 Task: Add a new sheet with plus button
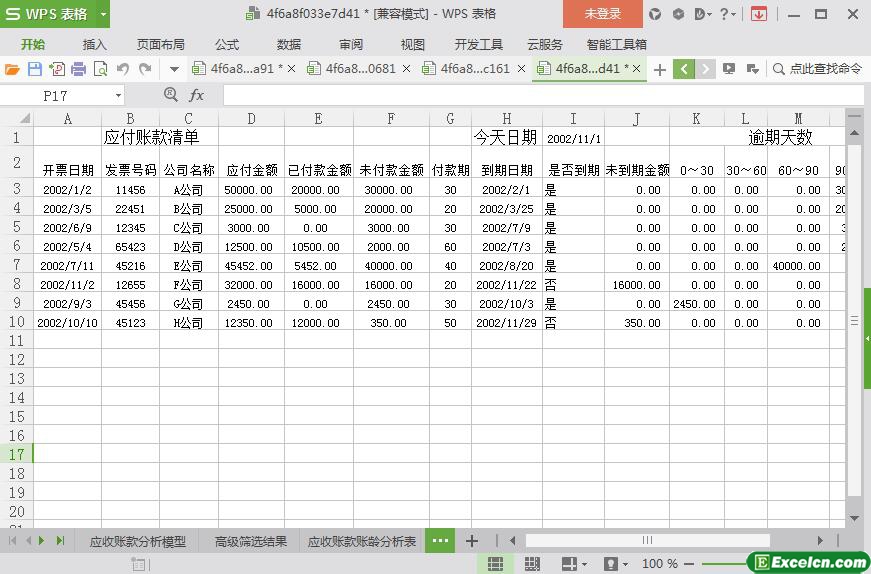tap(472, 541)
